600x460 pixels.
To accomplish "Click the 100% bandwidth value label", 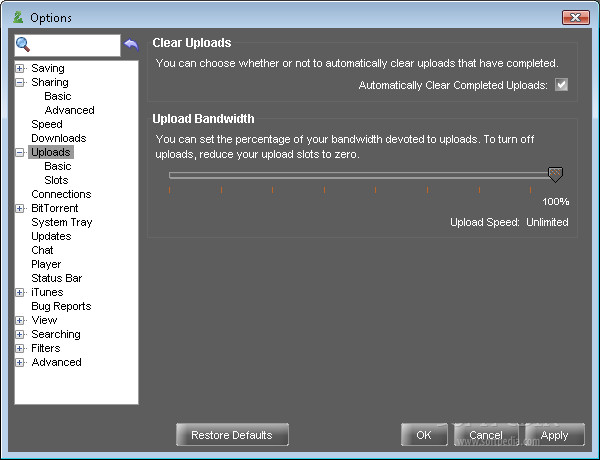I will pyautogui.click(x=556, y=202).
